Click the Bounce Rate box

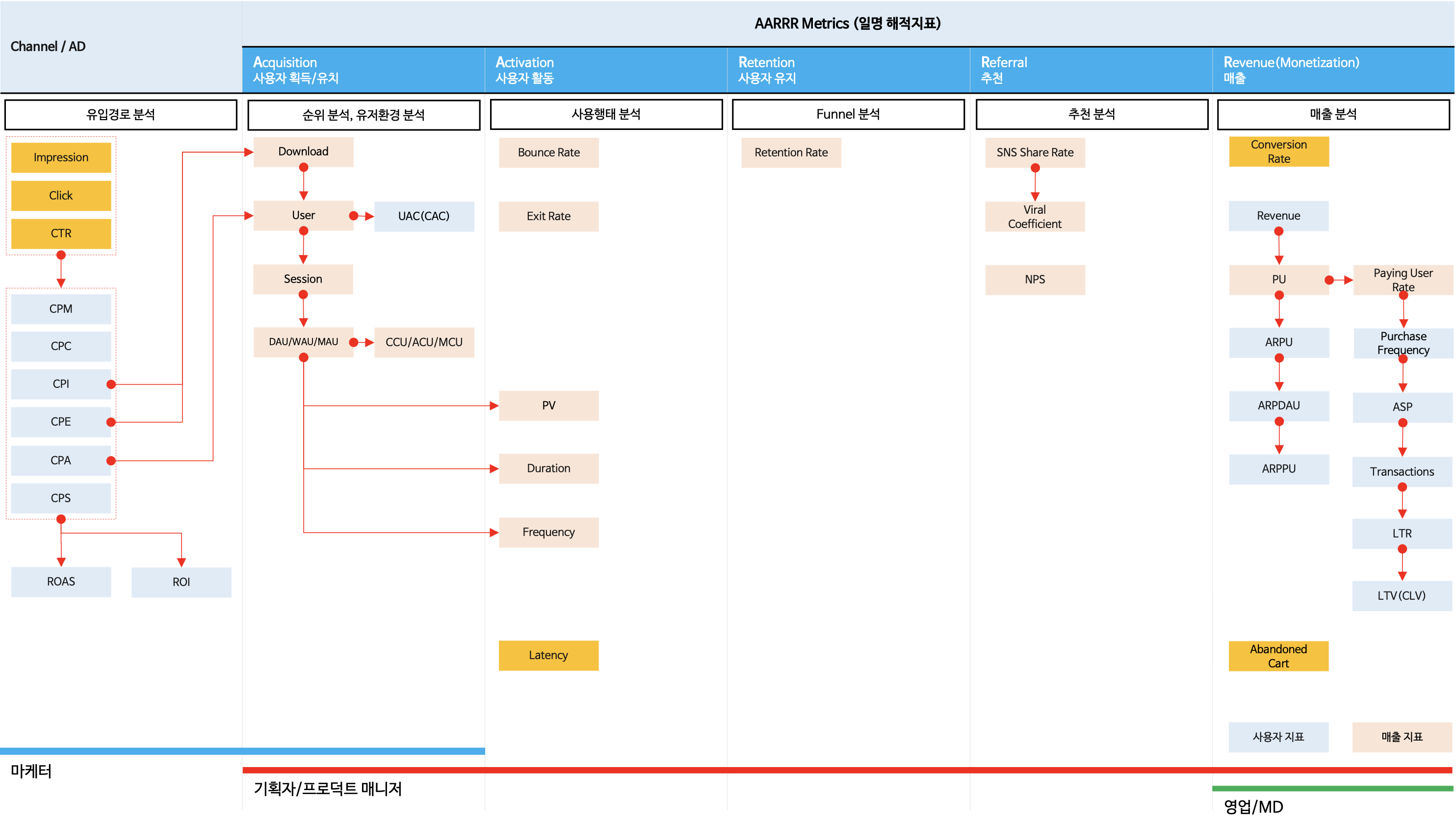pos(548,153)
